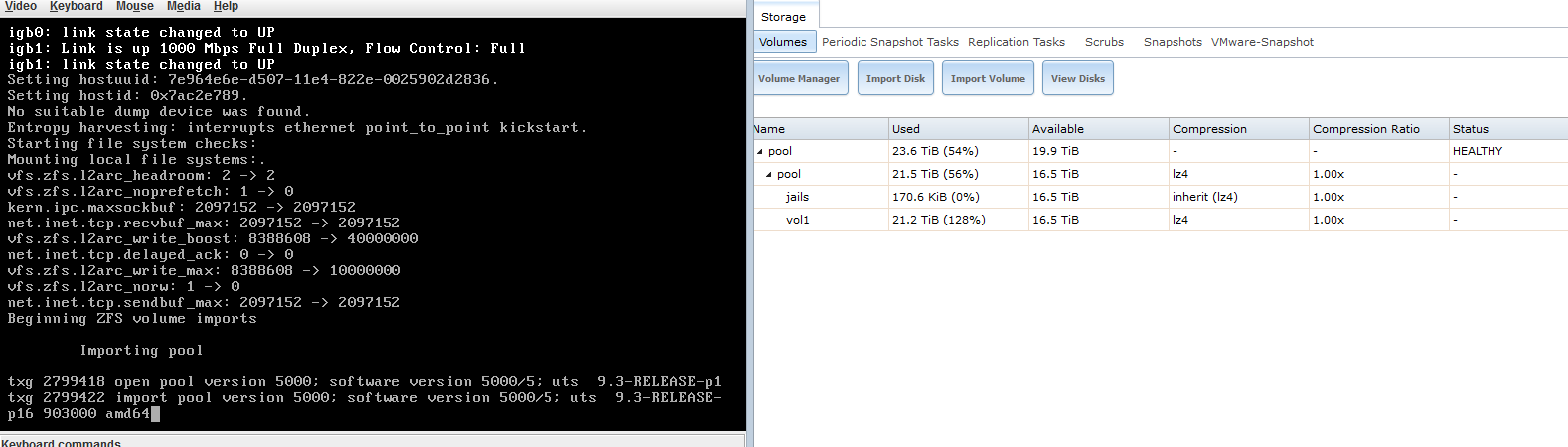Open the Keyboard menu
This screenshot has height=447, width=1568.
pos(77,6)
